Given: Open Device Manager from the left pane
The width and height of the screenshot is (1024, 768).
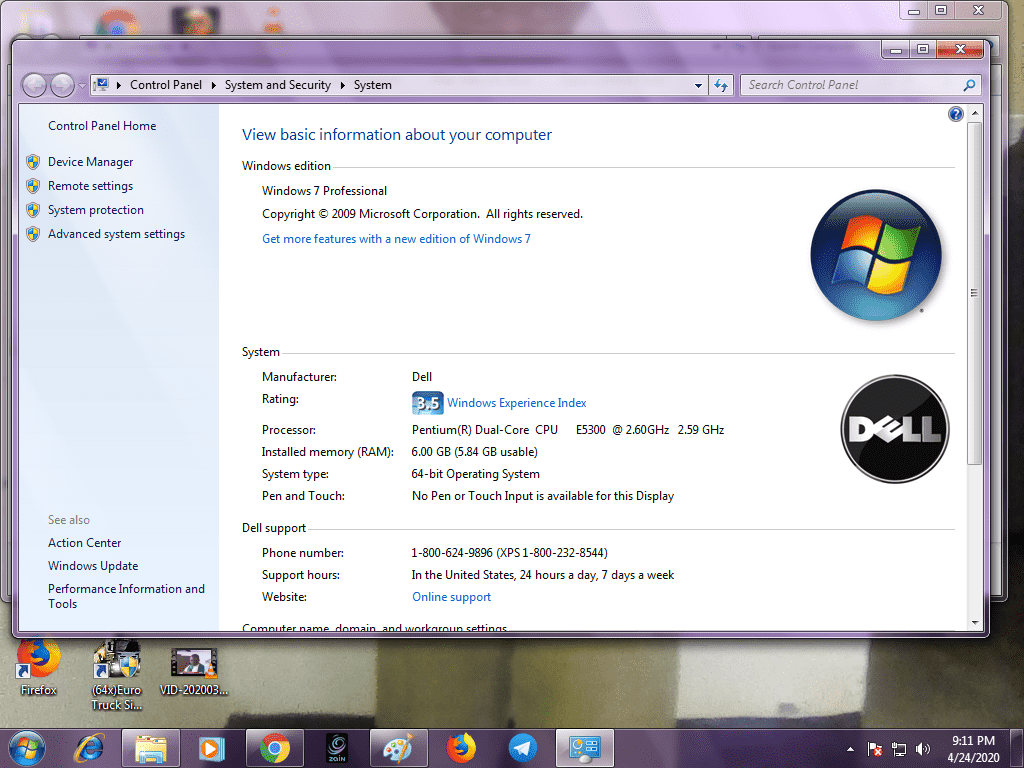Looking at the screenshot, I should click(90, 162).
